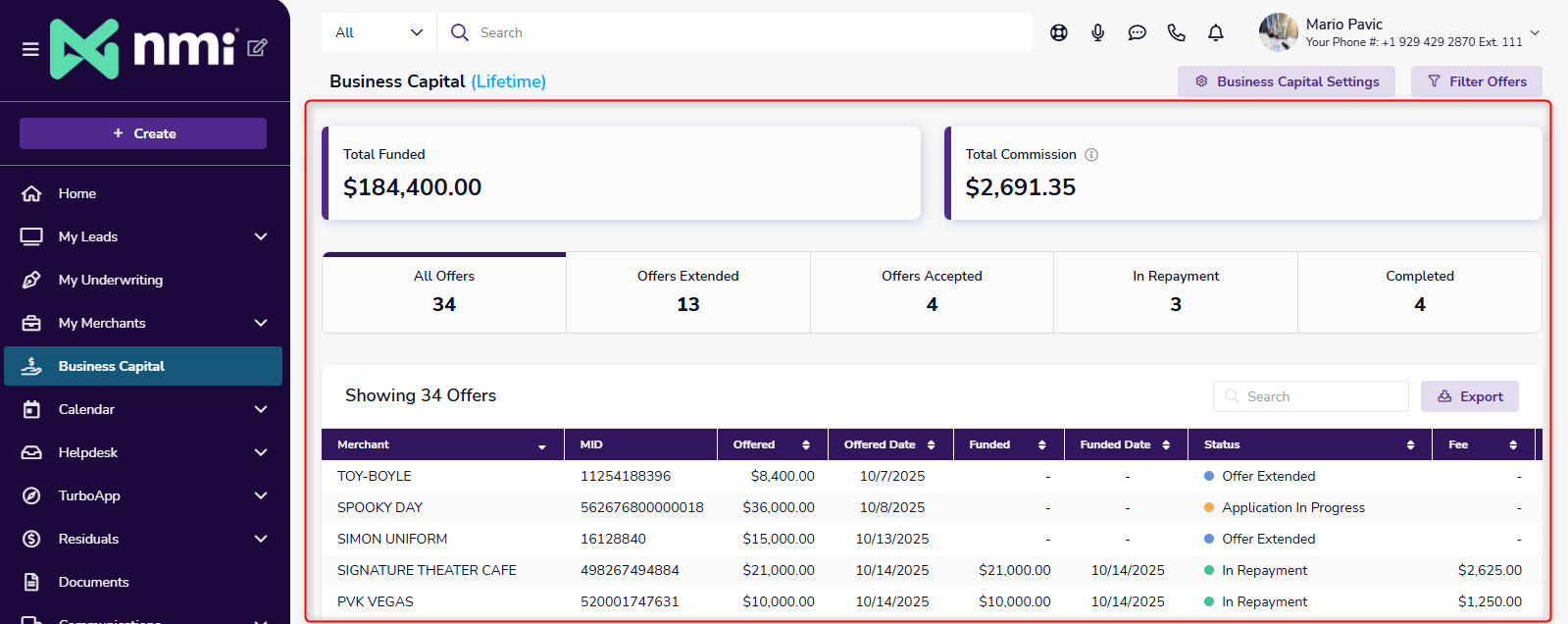Click the Export button
The width and height of the screenshot is (1568, 624).
1469,396
